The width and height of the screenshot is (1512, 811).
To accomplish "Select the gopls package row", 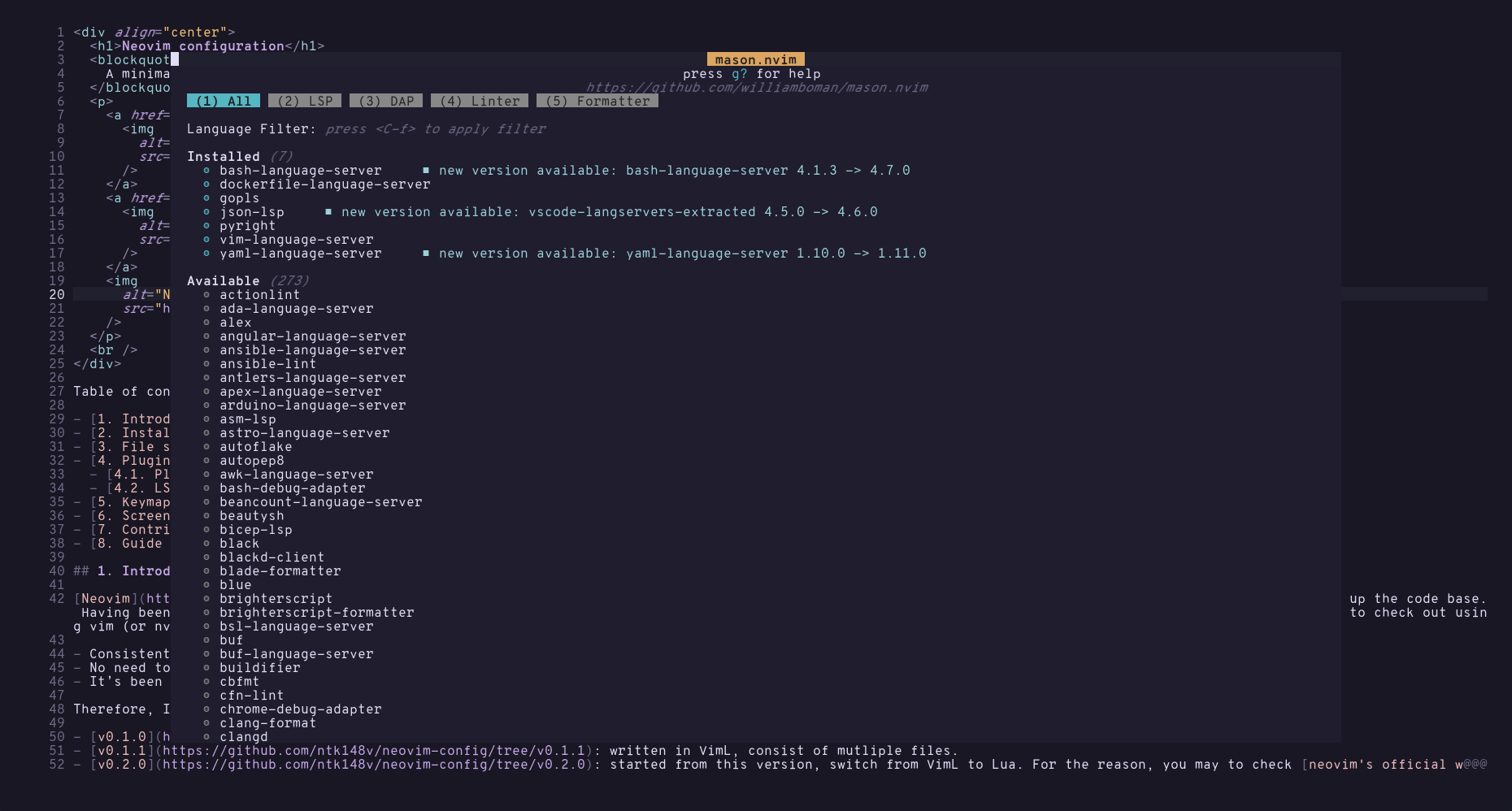I will point(240,197).
